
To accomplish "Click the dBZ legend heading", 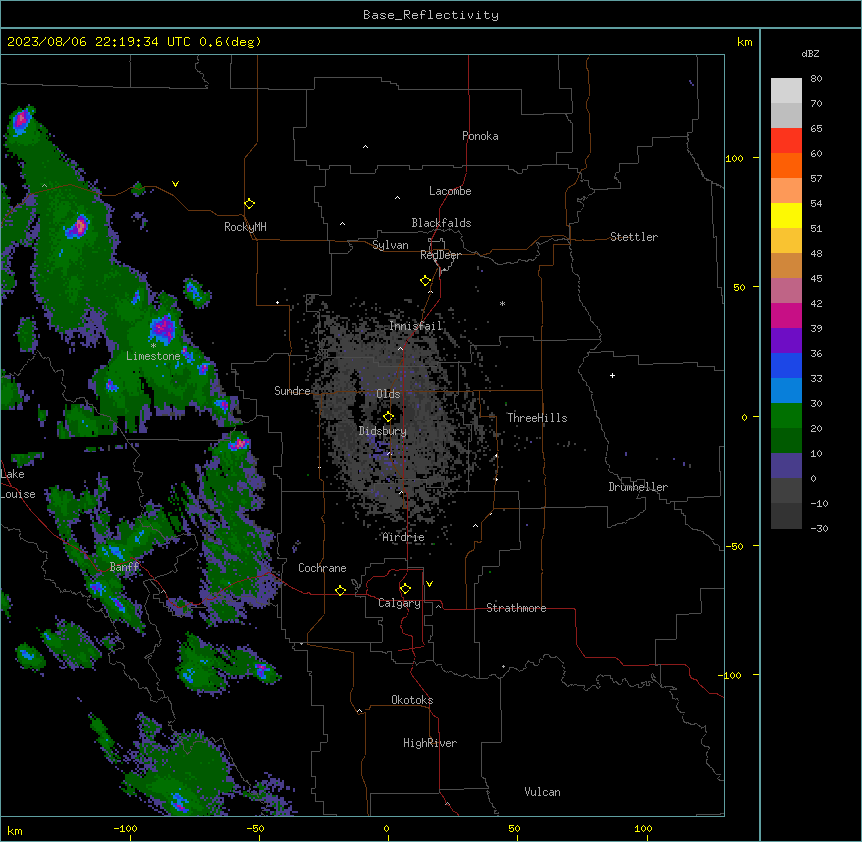I will click(x=810, y=53).
